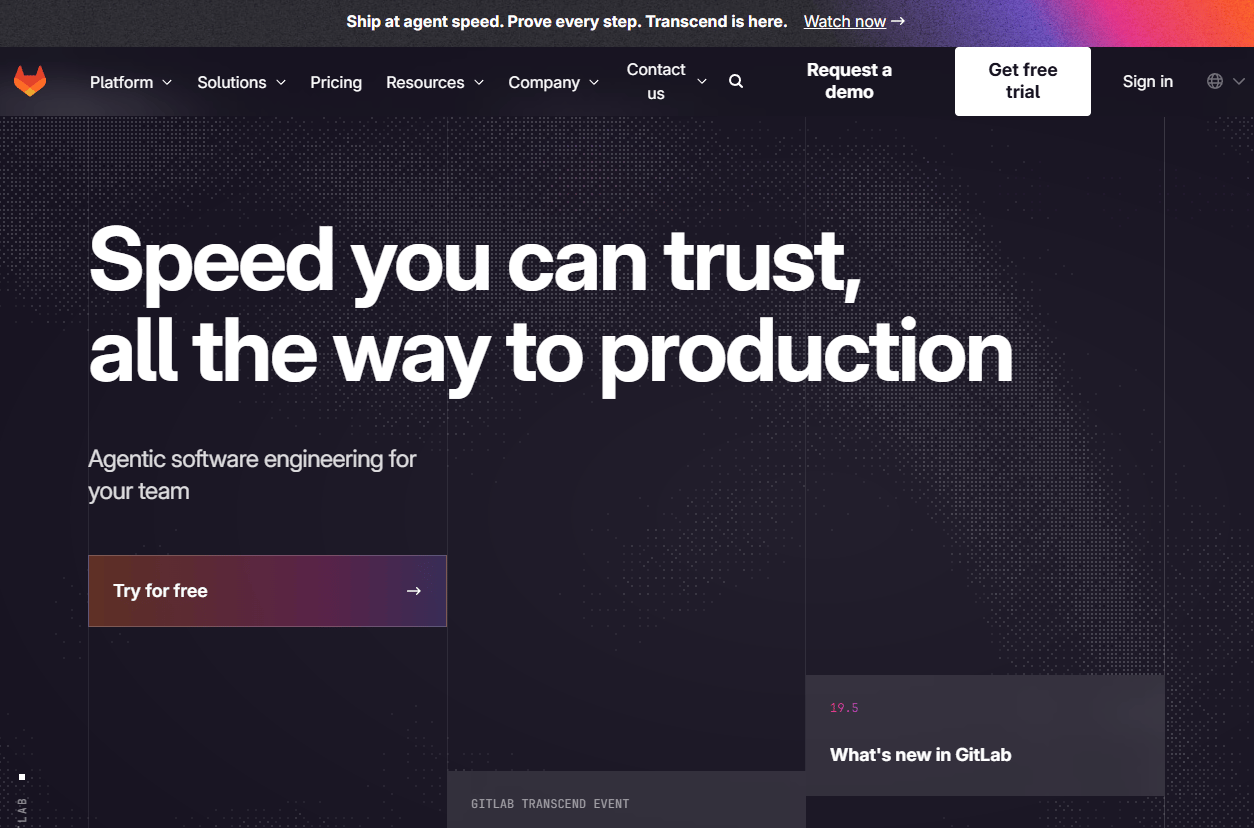Click the Get free trial button
The height and width of the screenshot is (828, 1254).
1023,81
